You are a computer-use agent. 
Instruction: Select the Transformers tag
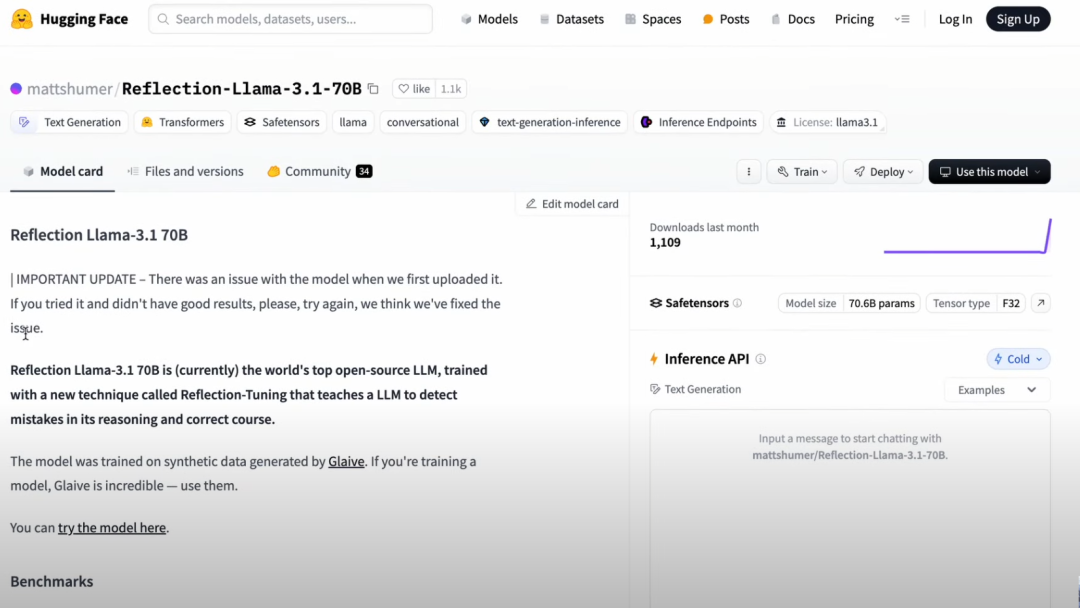click(x=183, y=122)
